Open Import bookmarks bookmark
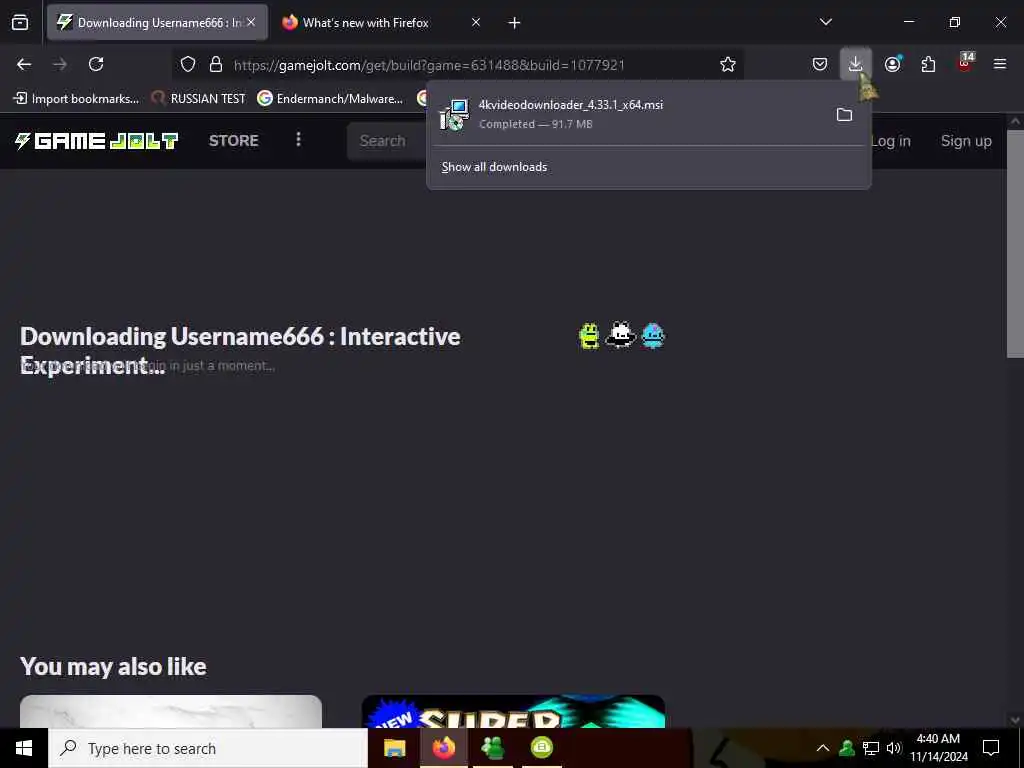The image size is (1024, 768). pos(76,99)
